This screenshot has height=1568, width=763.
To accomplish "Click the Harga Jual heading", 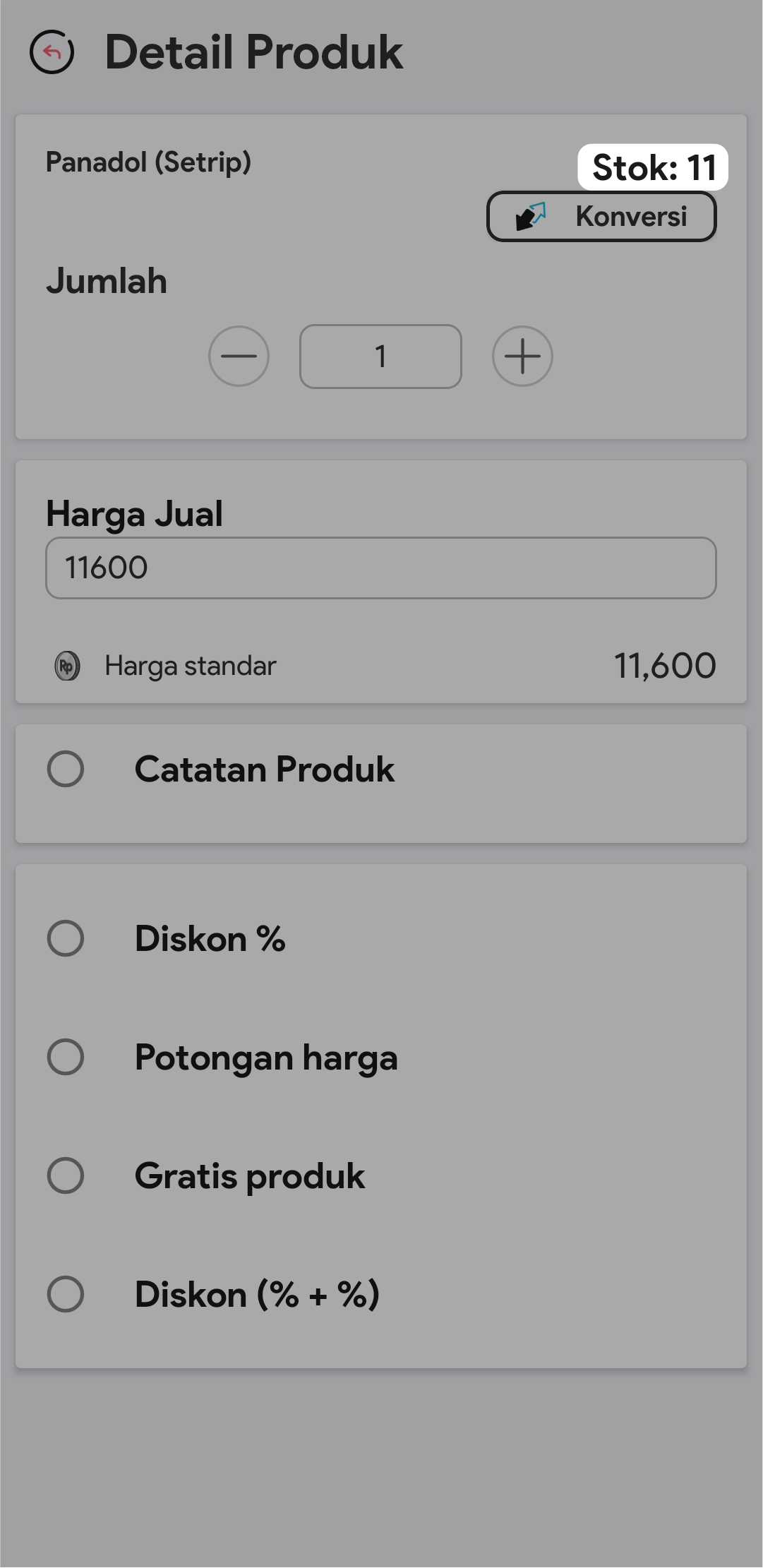I will coord(134,513).
